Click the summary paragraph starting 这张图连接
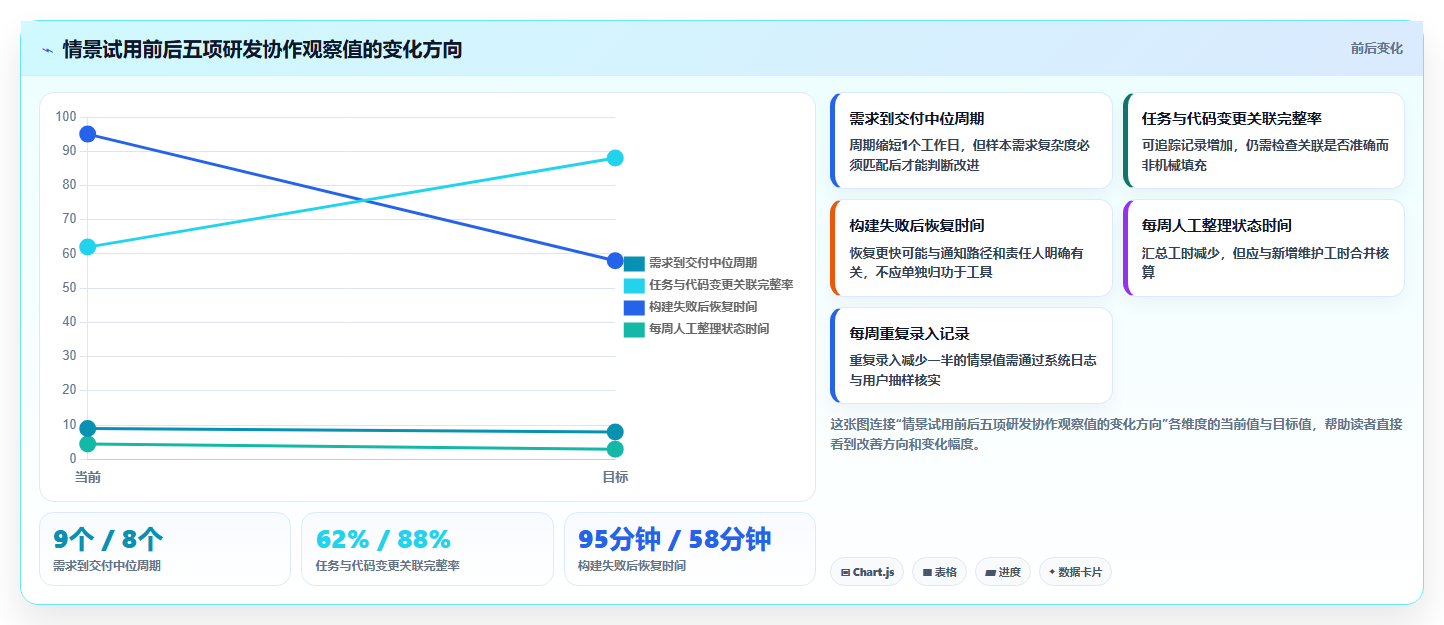Viewport: 1444px width, 625px height. click(x=1116, y=434)
